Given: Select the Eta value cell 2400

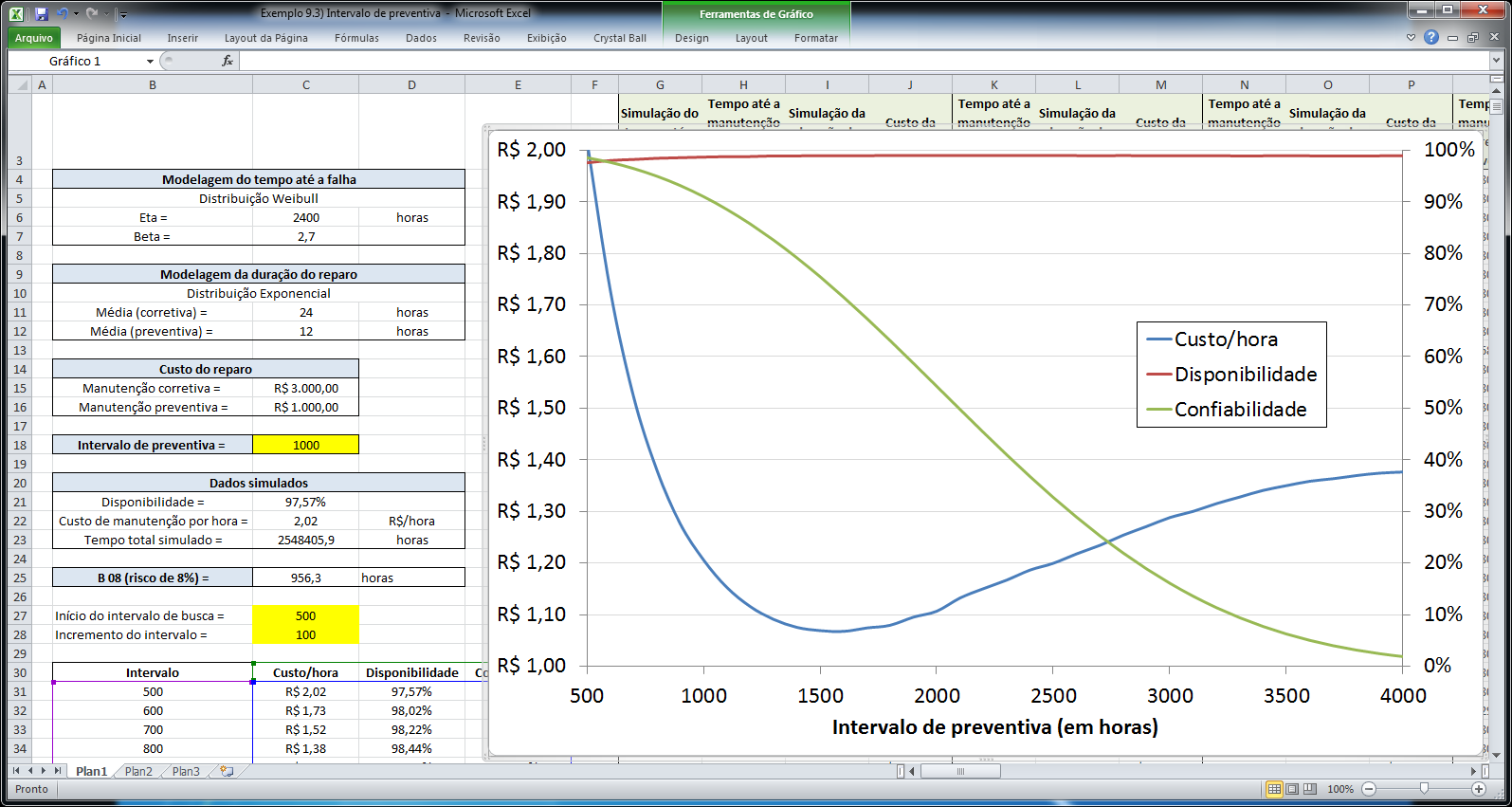Looking at the screenshot, I should (x=306, y=217).
